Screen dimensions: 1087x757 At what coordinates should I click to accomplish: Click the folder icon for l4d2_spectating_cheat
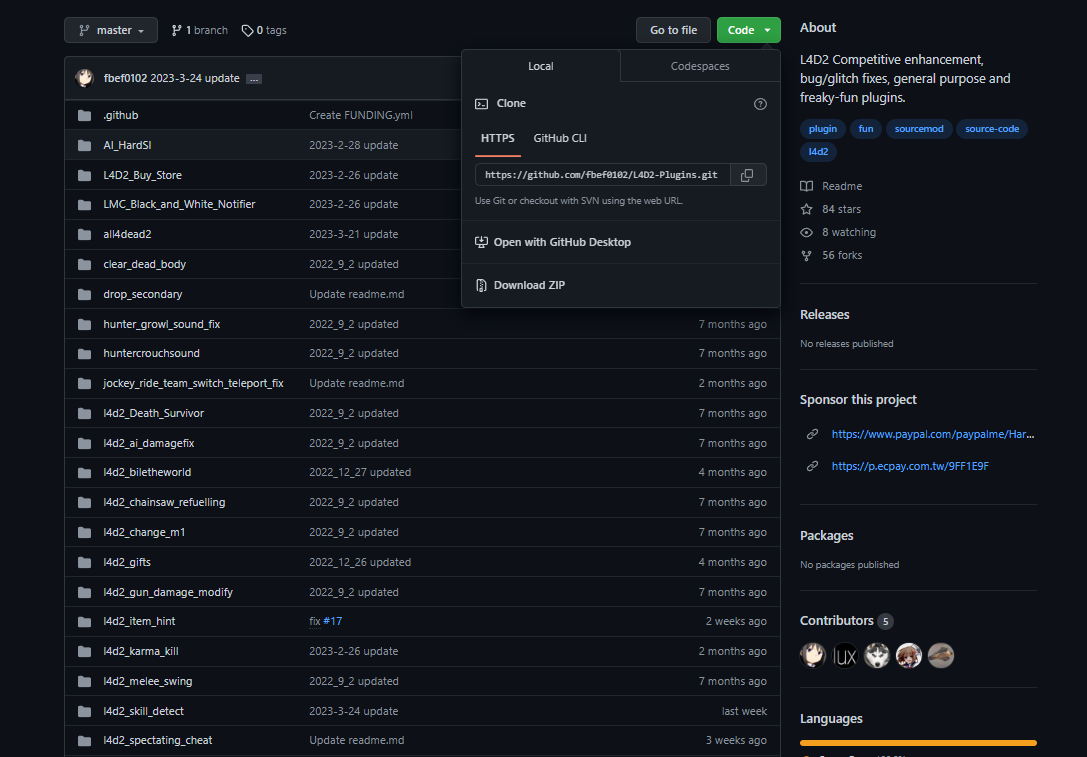coord(85,740)
